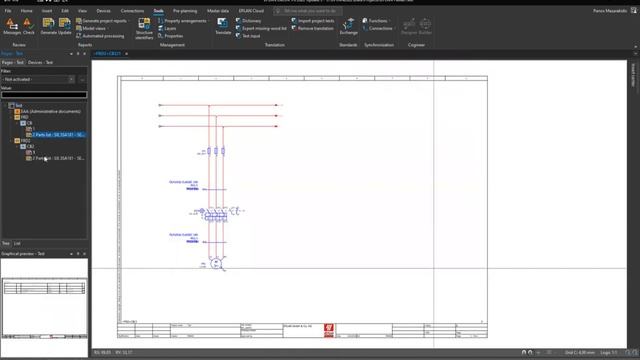Start Automated processing
Screen dimensions: 640x360
(x=100, y=36)
